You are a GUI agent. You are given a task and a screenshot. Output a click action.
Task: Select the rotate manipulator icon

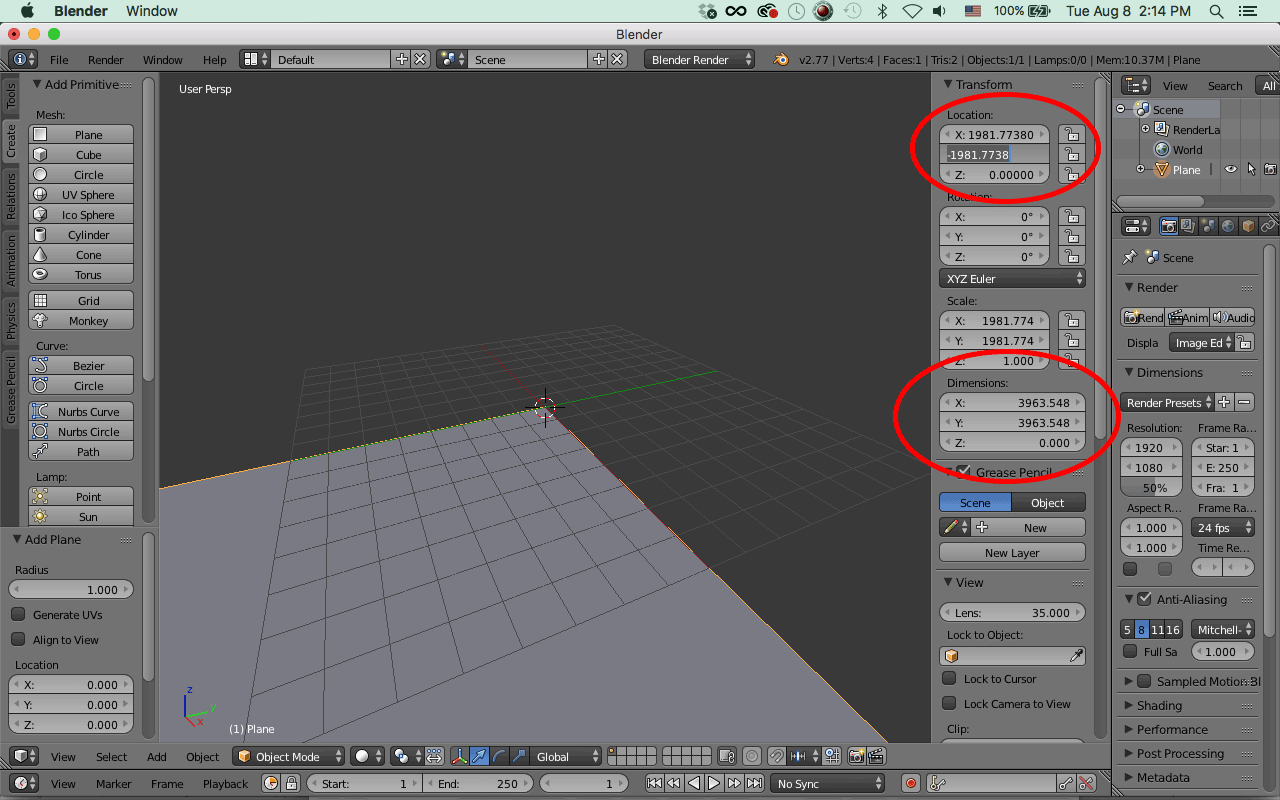point(499,756)
